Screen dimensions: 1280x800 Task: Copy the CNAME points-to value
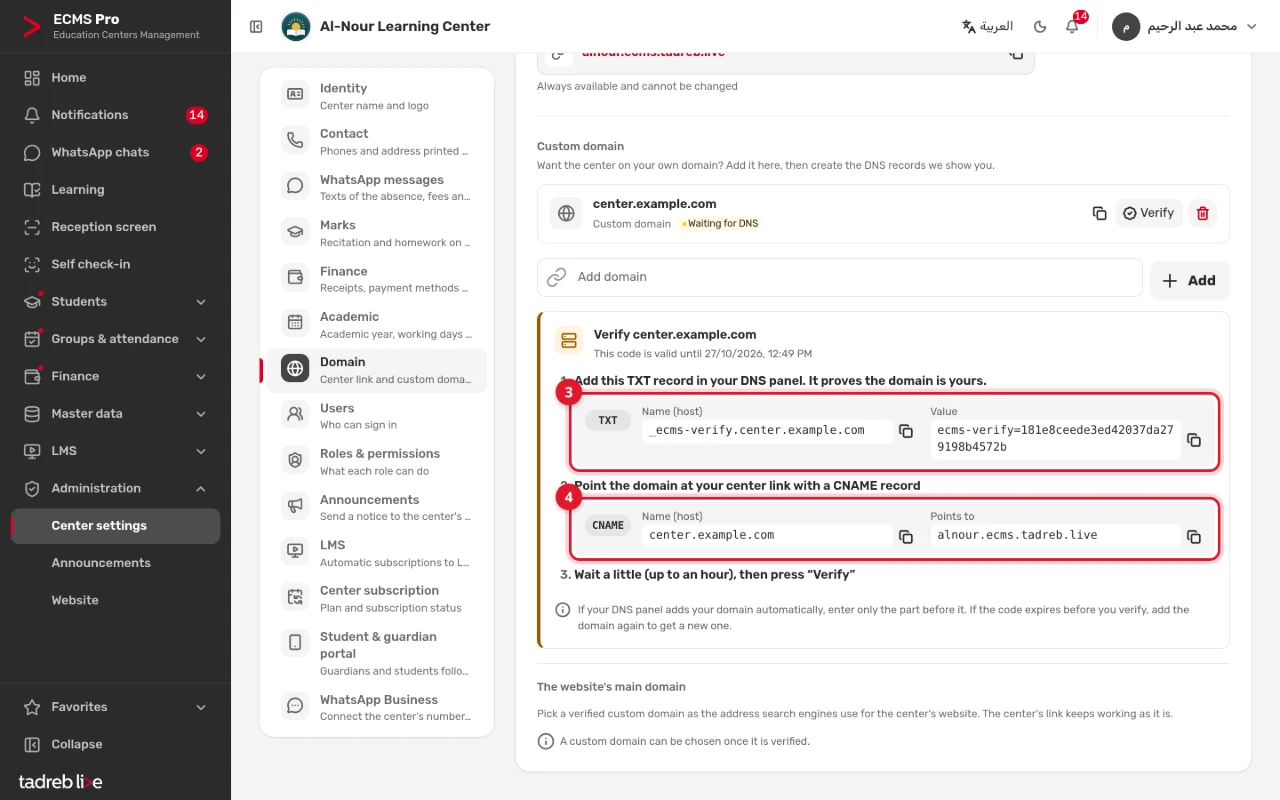[1194, 536]
